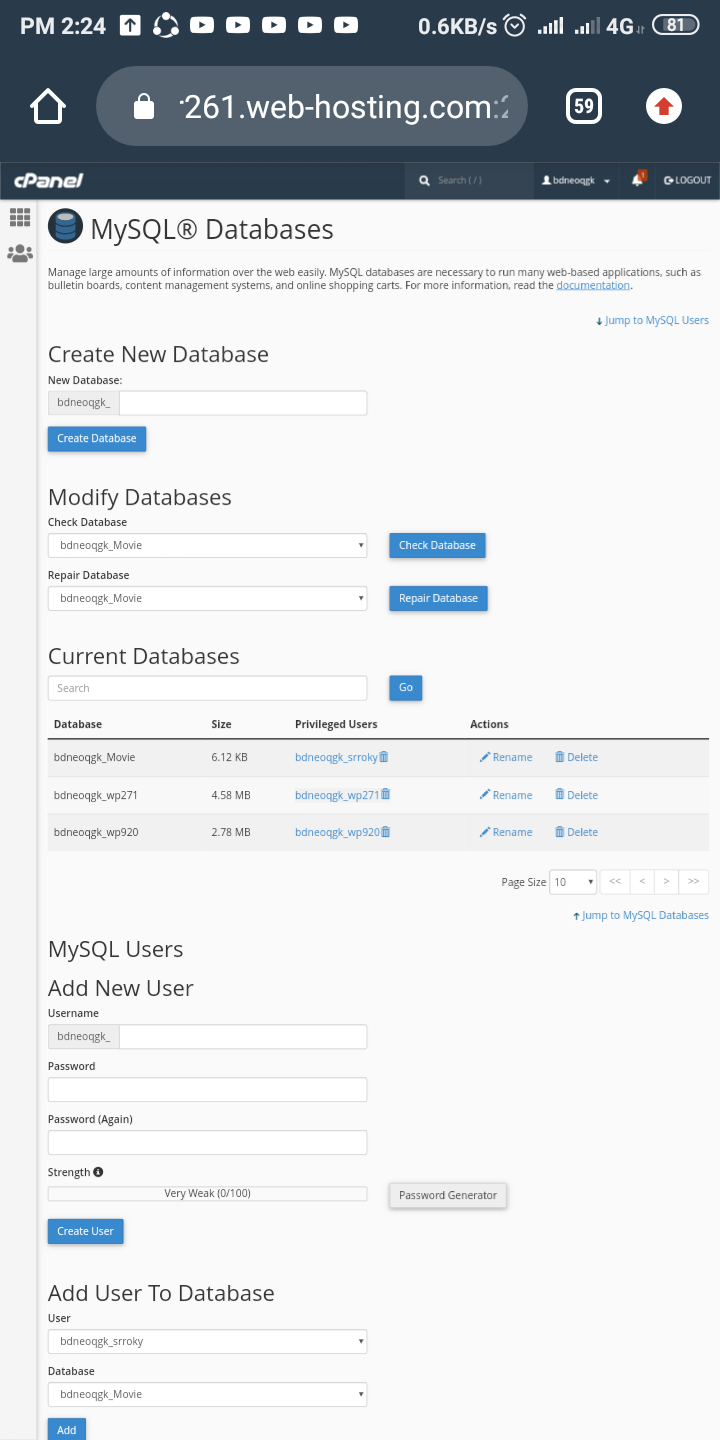The height and width of the screenshot is (1440, 720).
Task: Click the cPanel search field
Action: [x=469, y=180]
